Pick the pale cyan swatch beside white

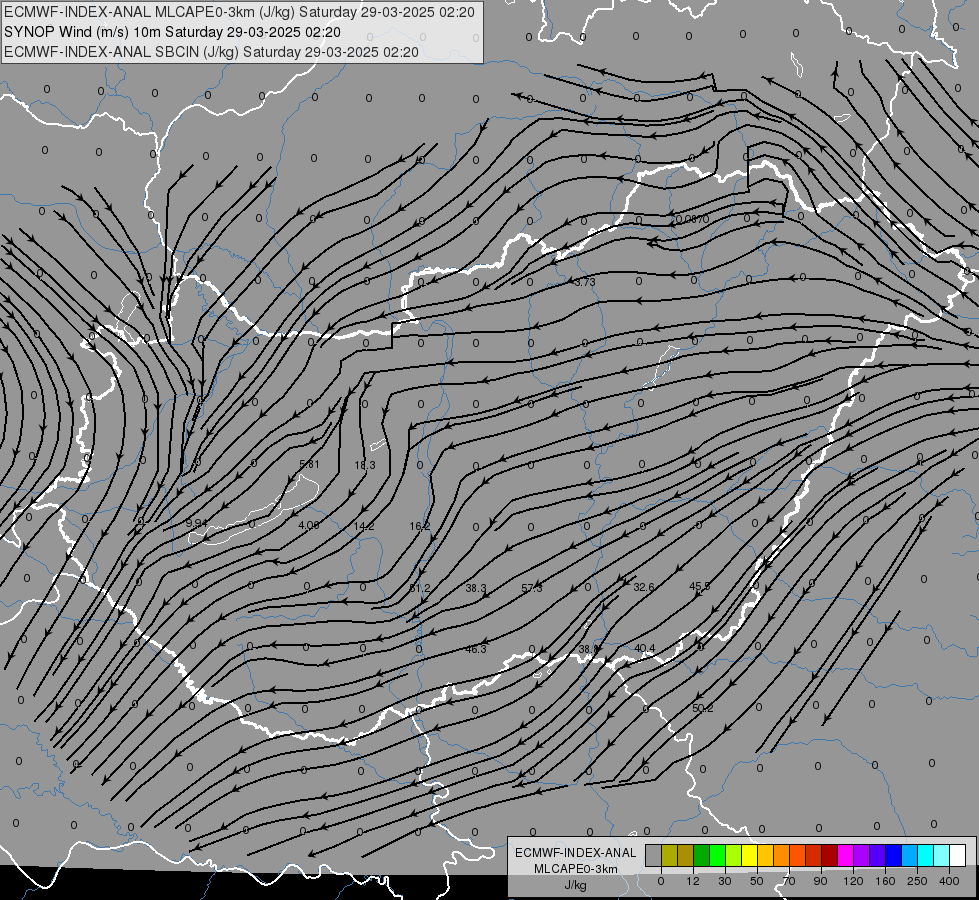(x=942, y=855)
